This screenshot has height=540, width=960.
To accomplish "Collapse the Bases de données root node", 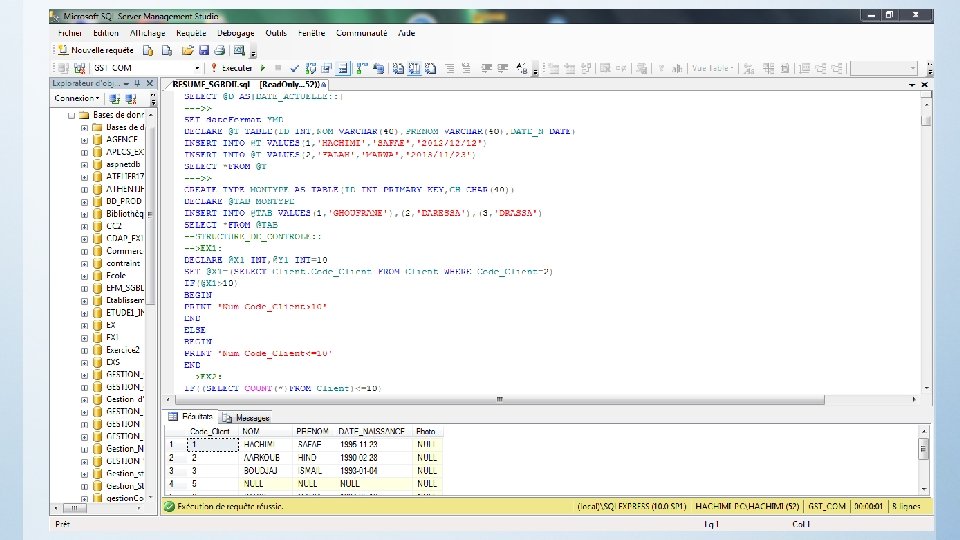I will pyautogui.click(x=72, y=115).
